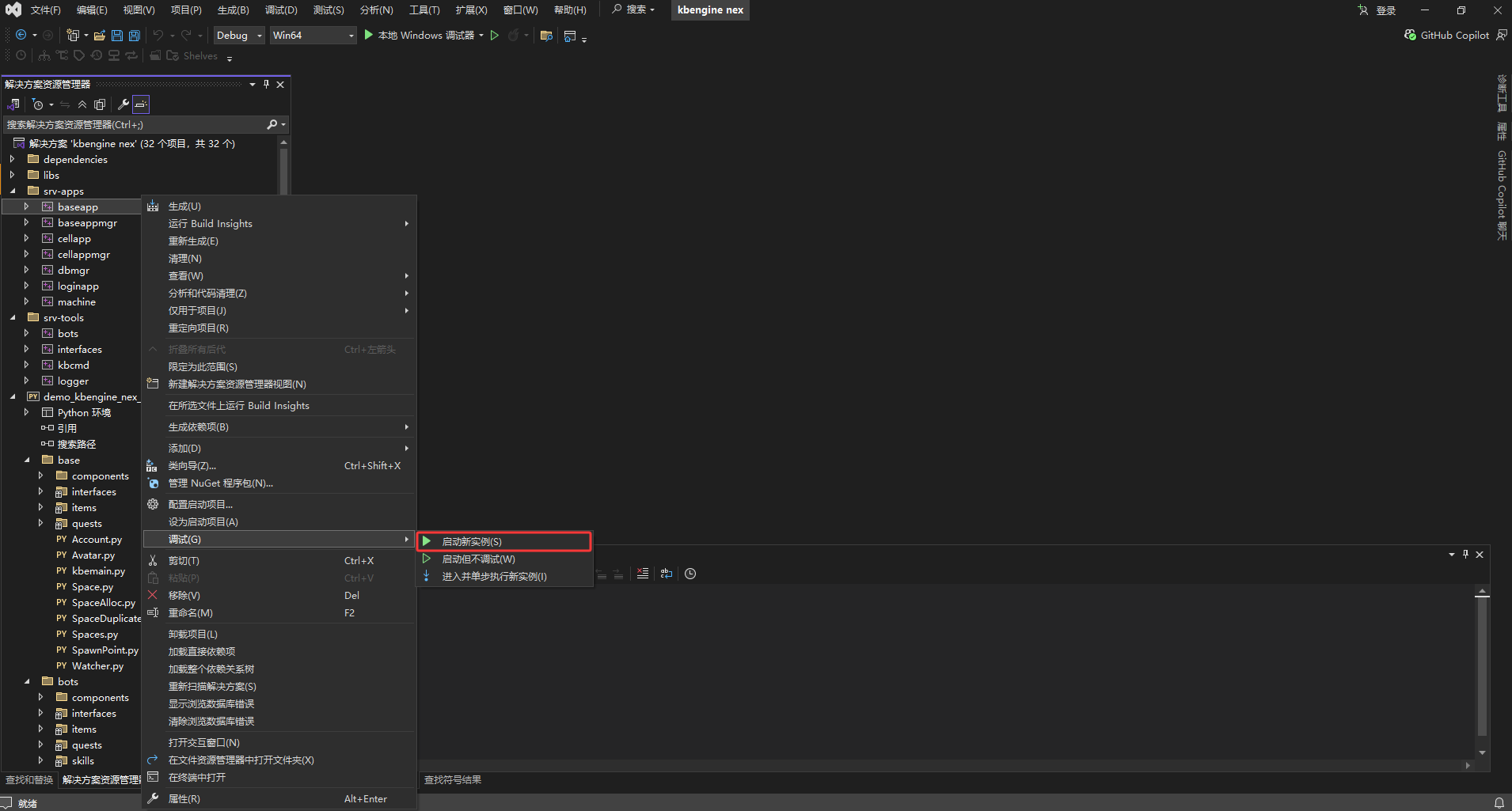This screenshot has width=1512, height=811.
Task: Choose Set as Startup Project menu item
Action: [203, 522]
